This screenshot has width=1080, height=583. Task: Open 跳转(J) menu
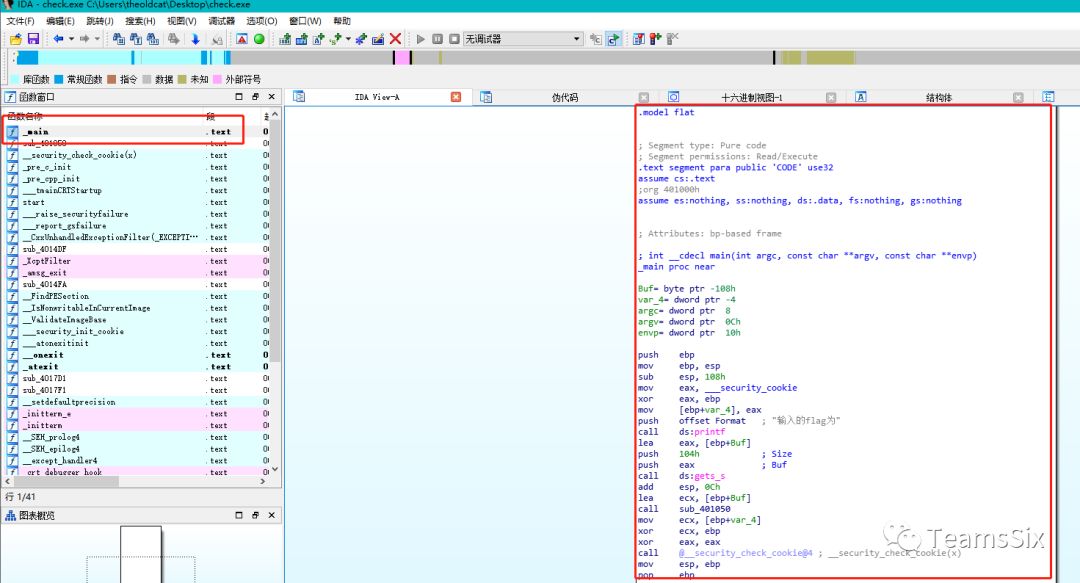tap(100, 21)
